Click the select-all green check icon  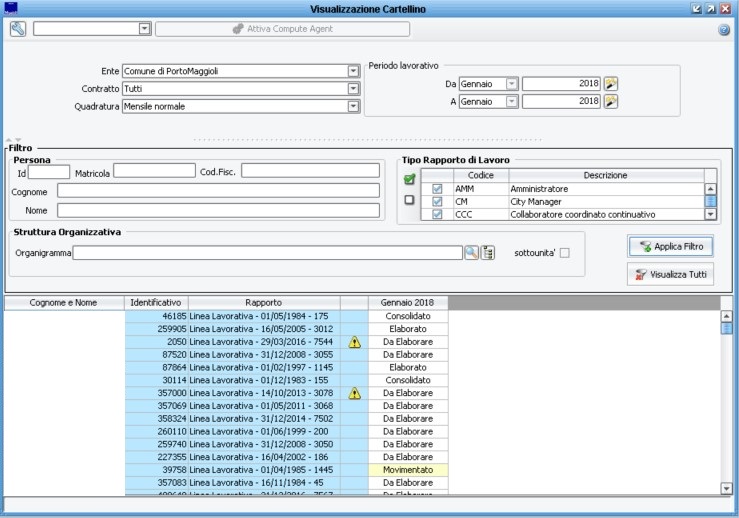pos(409,180)
